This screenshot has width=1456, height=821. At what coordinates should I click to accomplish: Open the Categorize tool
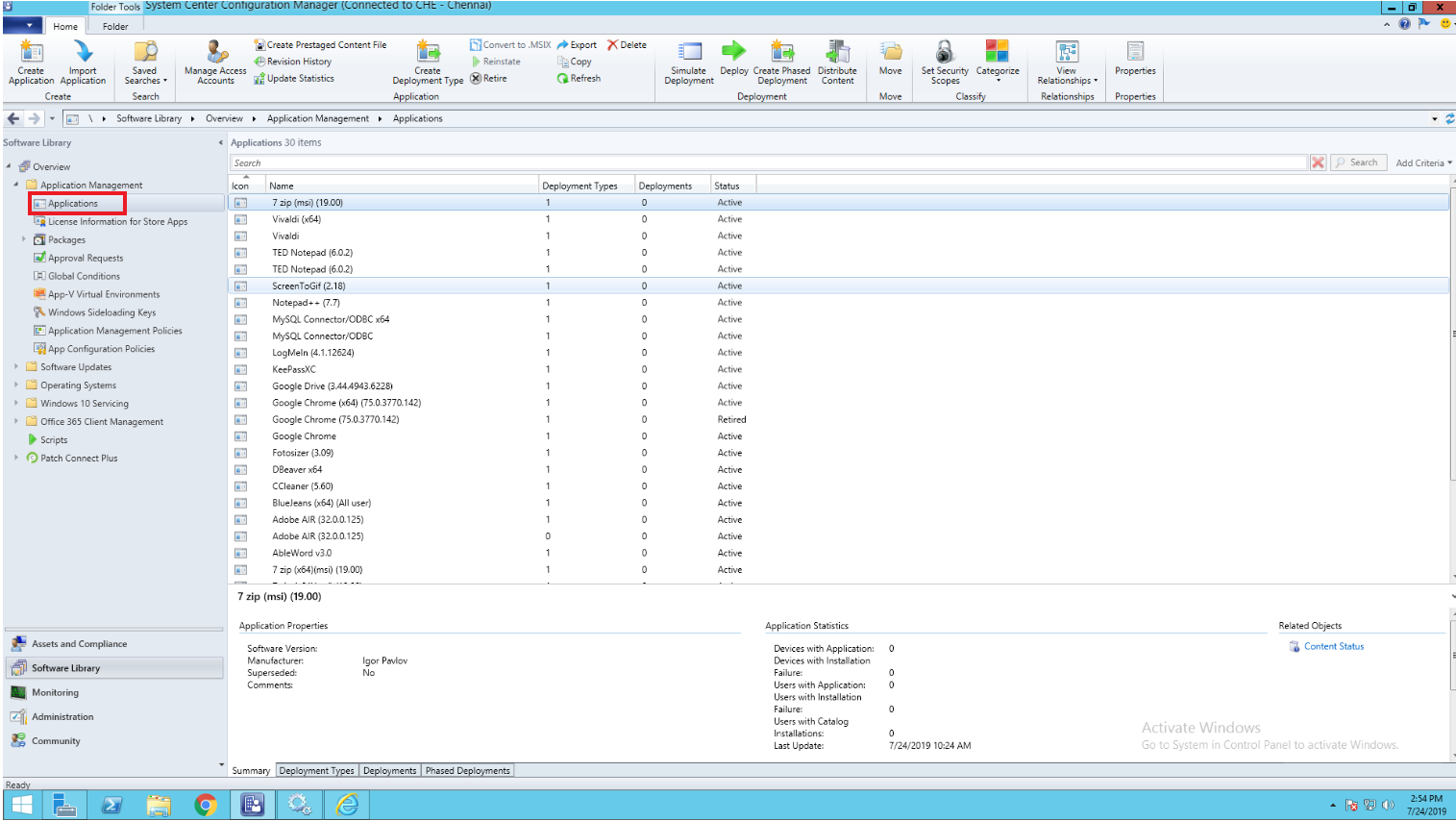(997, 61)
